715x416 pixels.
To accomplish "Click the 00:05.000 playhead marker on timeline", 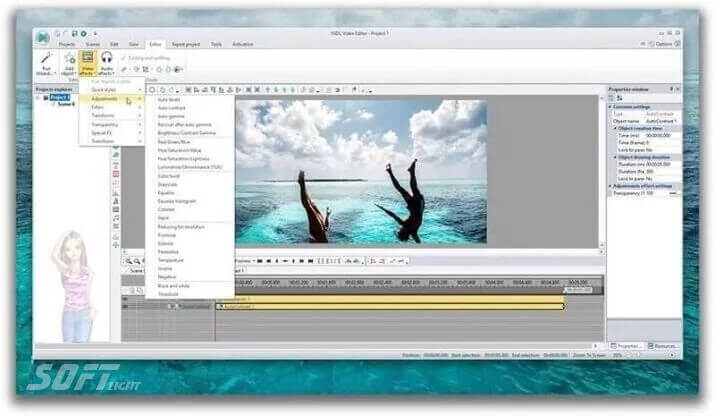I will pos(578,290).
